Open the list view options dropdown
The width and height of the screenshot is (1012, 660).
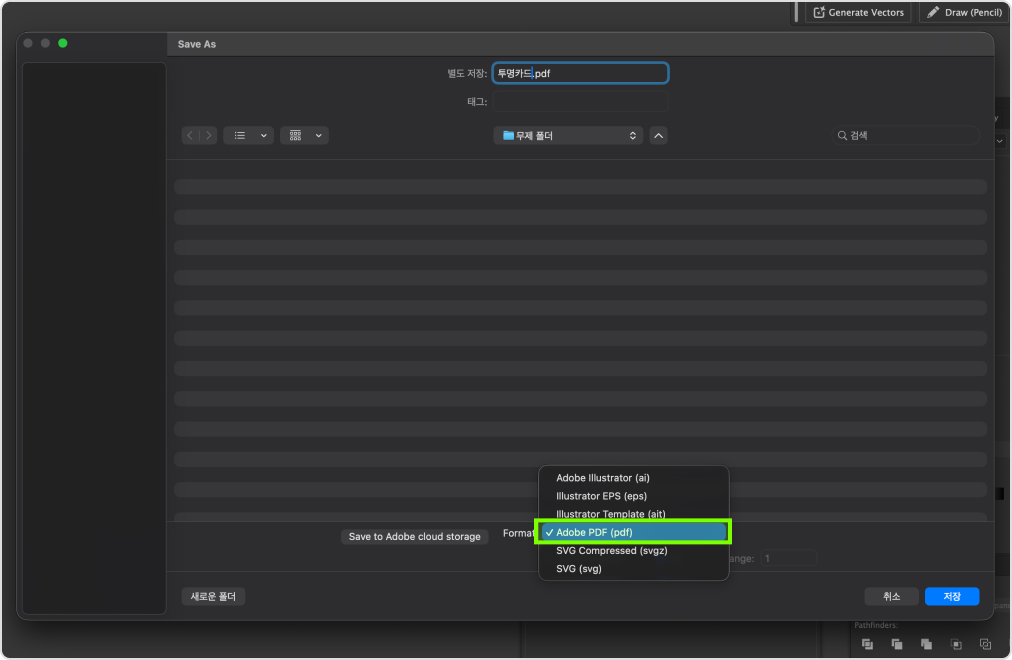coord(248,135)
